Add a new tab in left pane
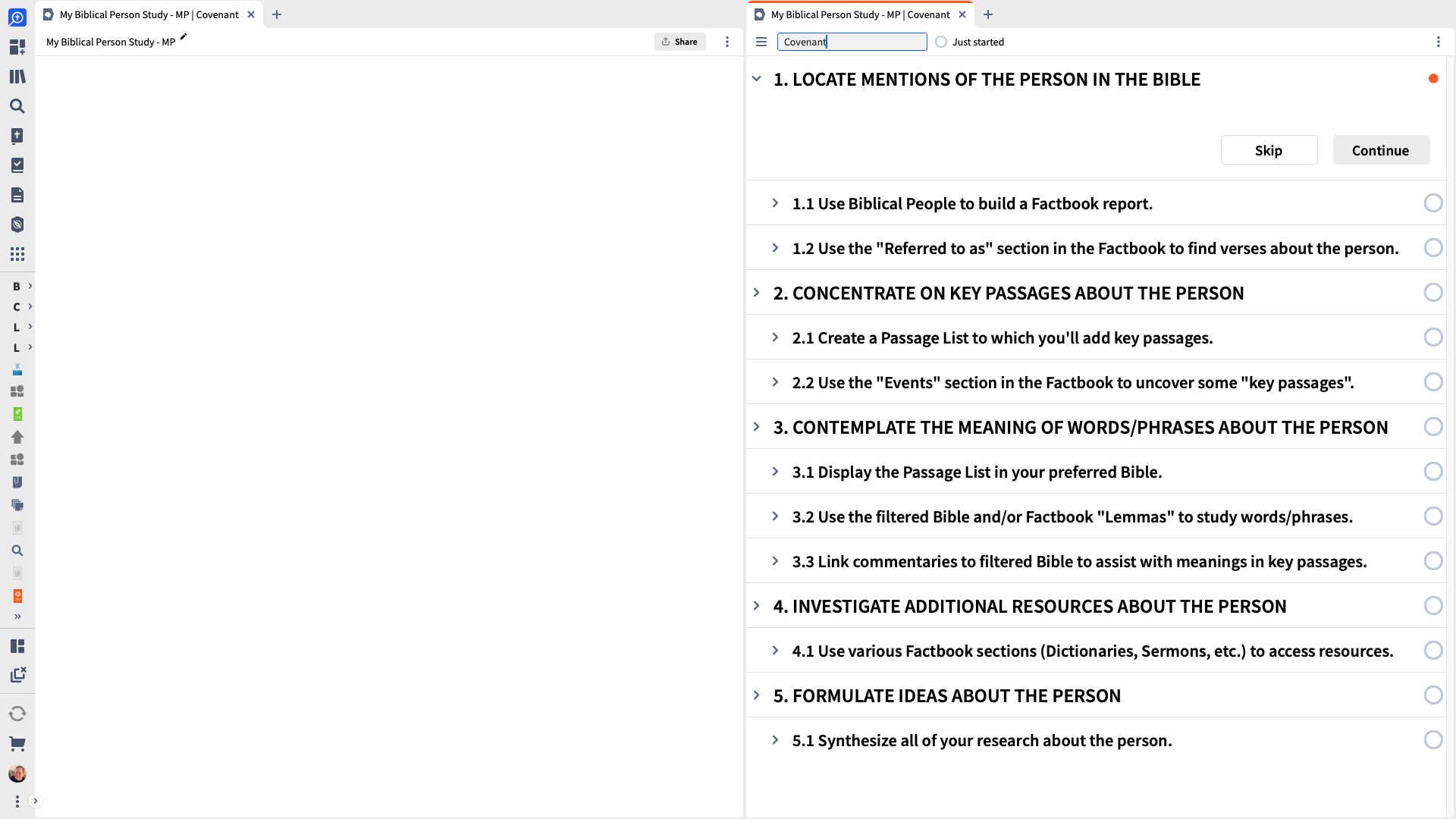The height and width of the screenshot is (819, 1456). point(277,14)
